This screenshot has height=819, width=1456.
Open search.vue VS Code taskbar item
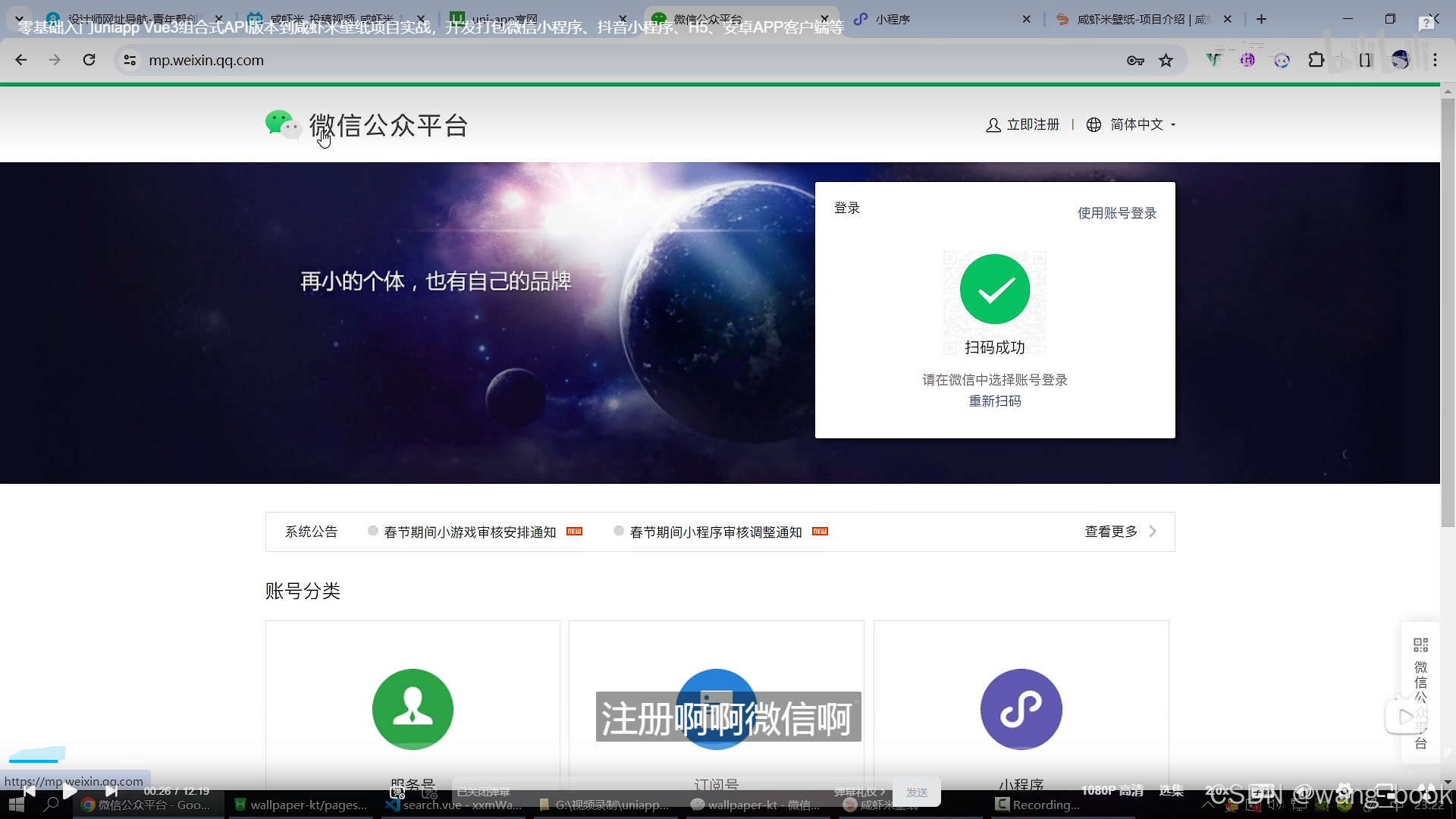click(455, 805)
